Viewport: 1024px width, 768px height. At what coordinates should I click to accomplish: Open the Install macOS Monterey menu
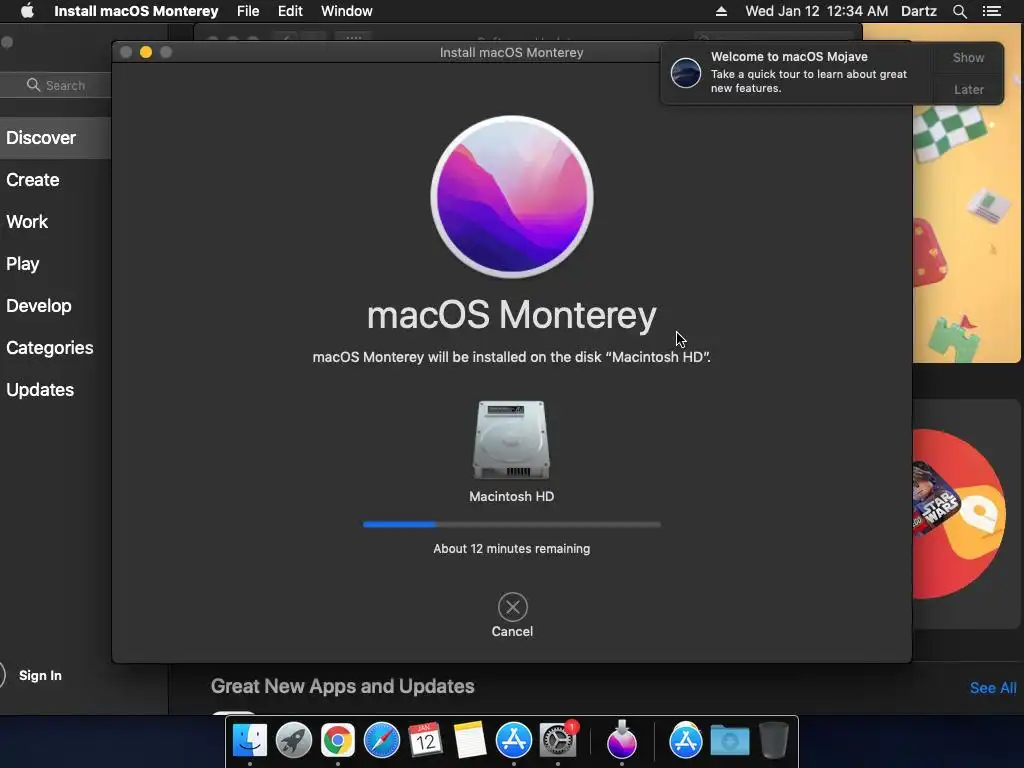136,11
